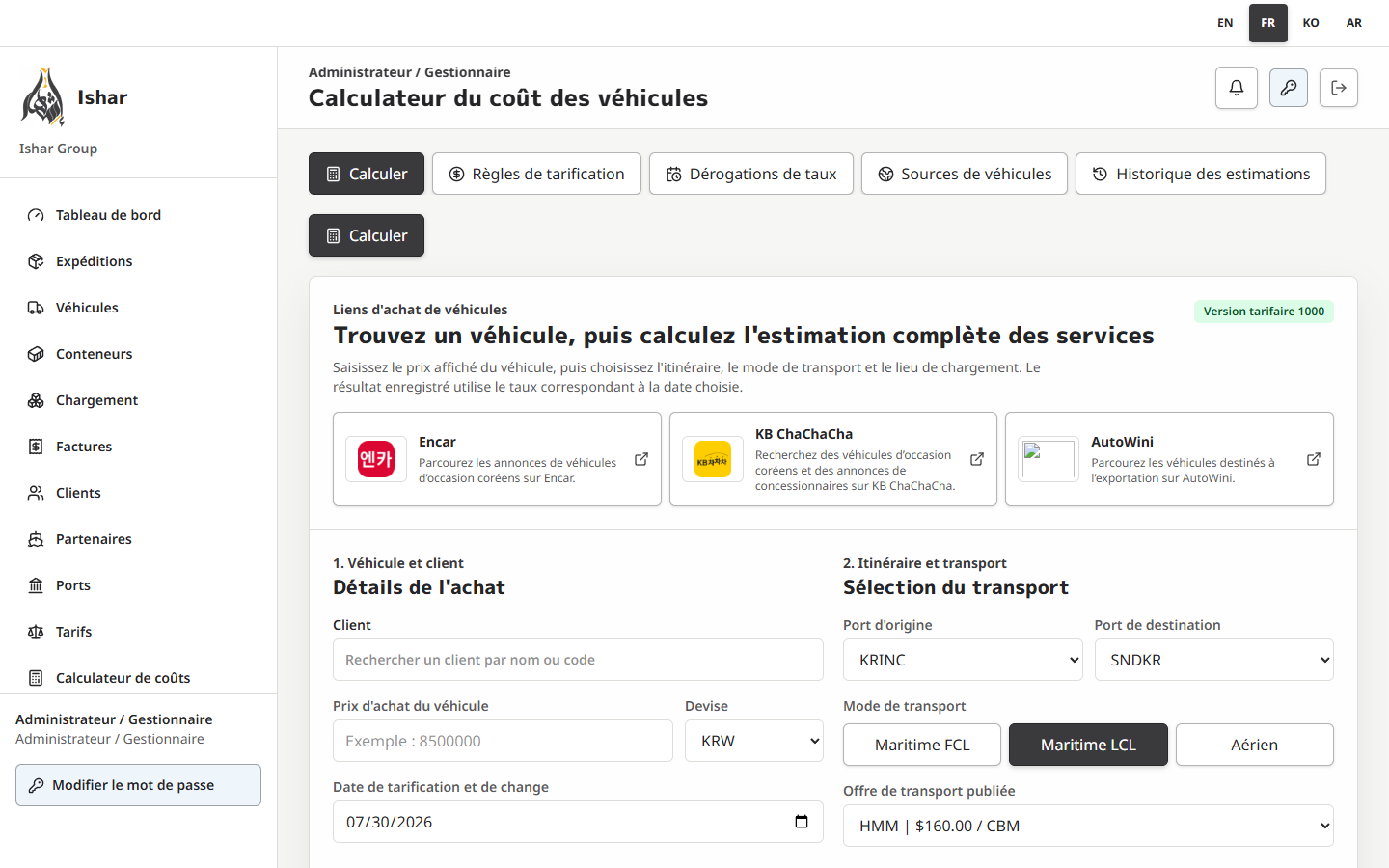
Task: Click Modifier le mot de passe button
Action: (138, 785)
